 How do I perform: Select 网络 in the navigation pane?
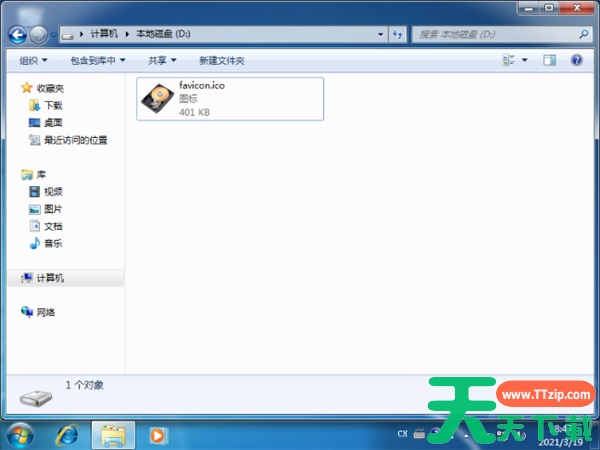pos(46,313)
